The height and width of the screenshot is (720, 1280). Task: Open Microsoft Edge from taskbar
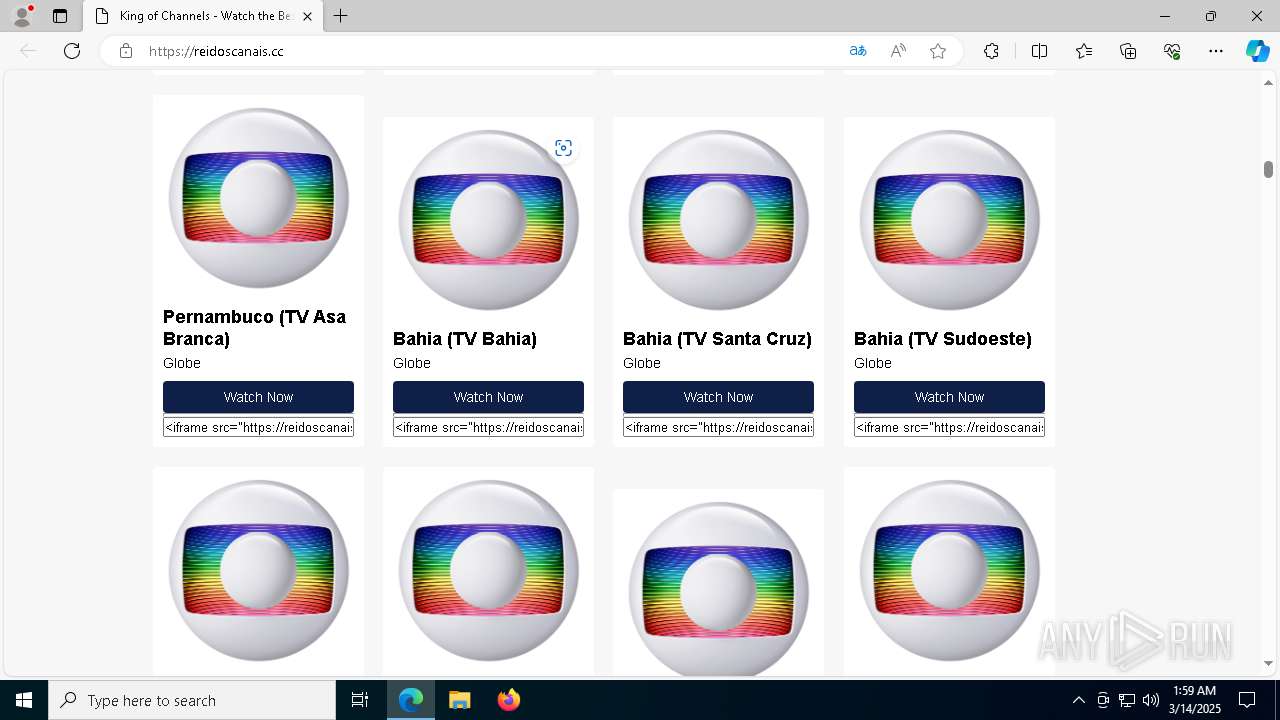click(x=411, y=700)
